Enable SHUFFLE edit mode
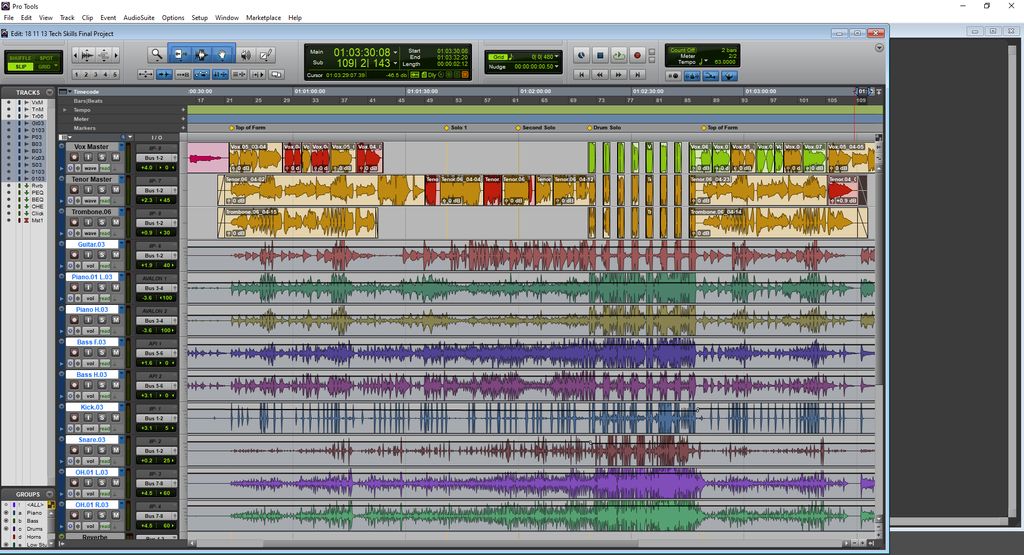This screenshot has height=555, width=1024. coord(20,58)
